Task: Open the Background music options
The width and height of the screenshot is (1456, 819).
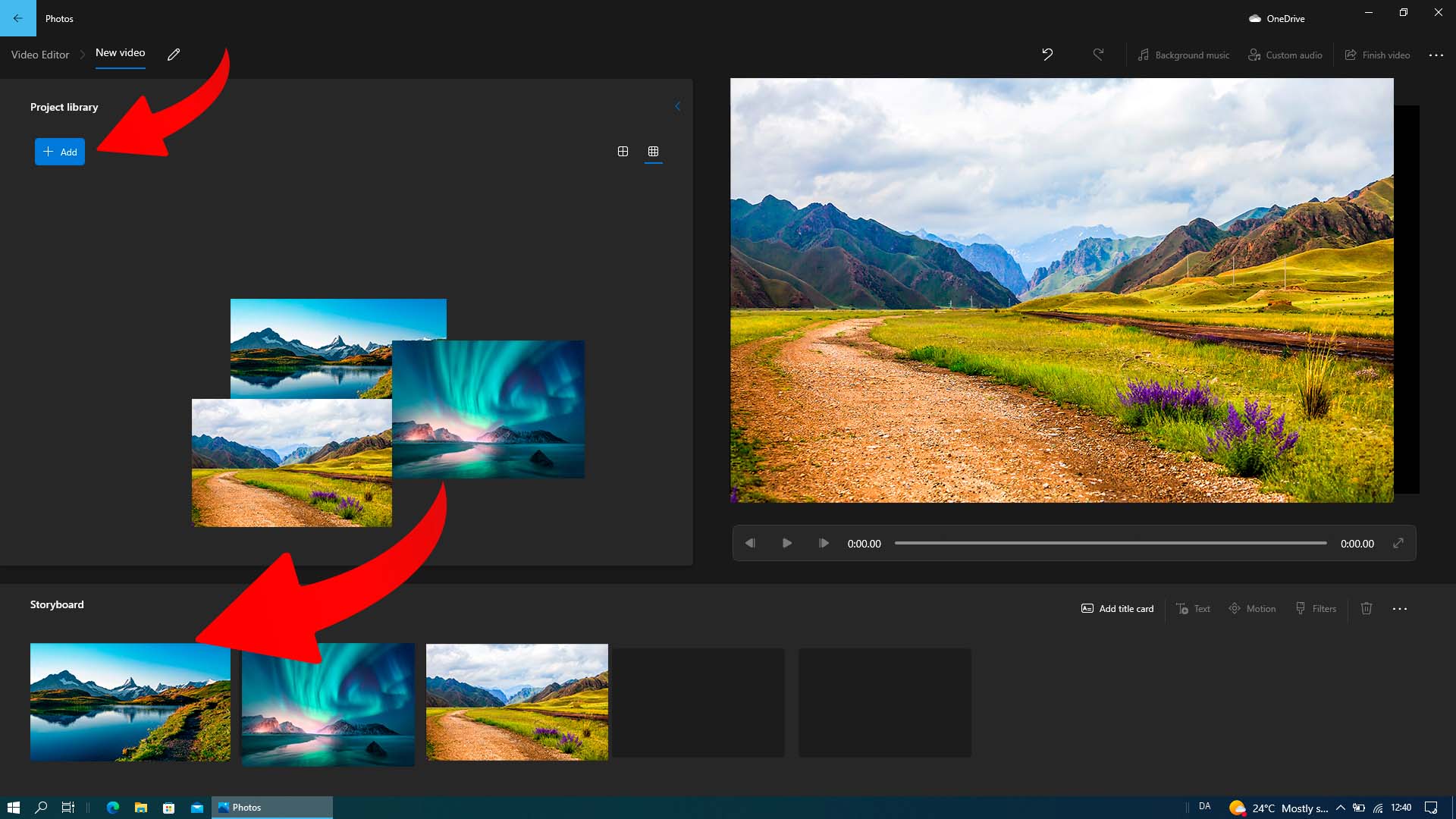Action: (x=1183, y=55)
